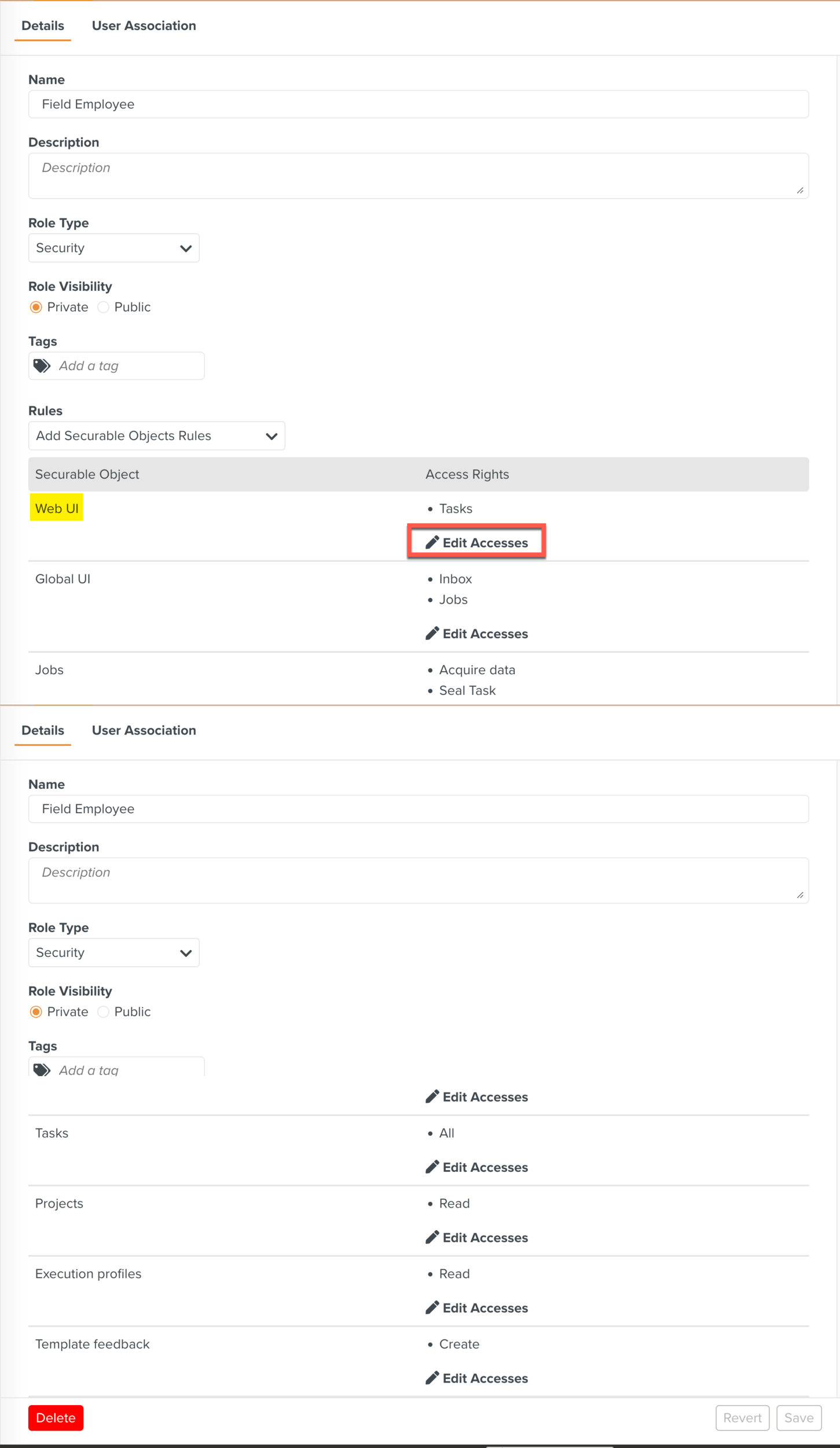This screenshot has width=840, height=1448.
Task: Open the Details tab in the lower panel
Action: [43, 730]
